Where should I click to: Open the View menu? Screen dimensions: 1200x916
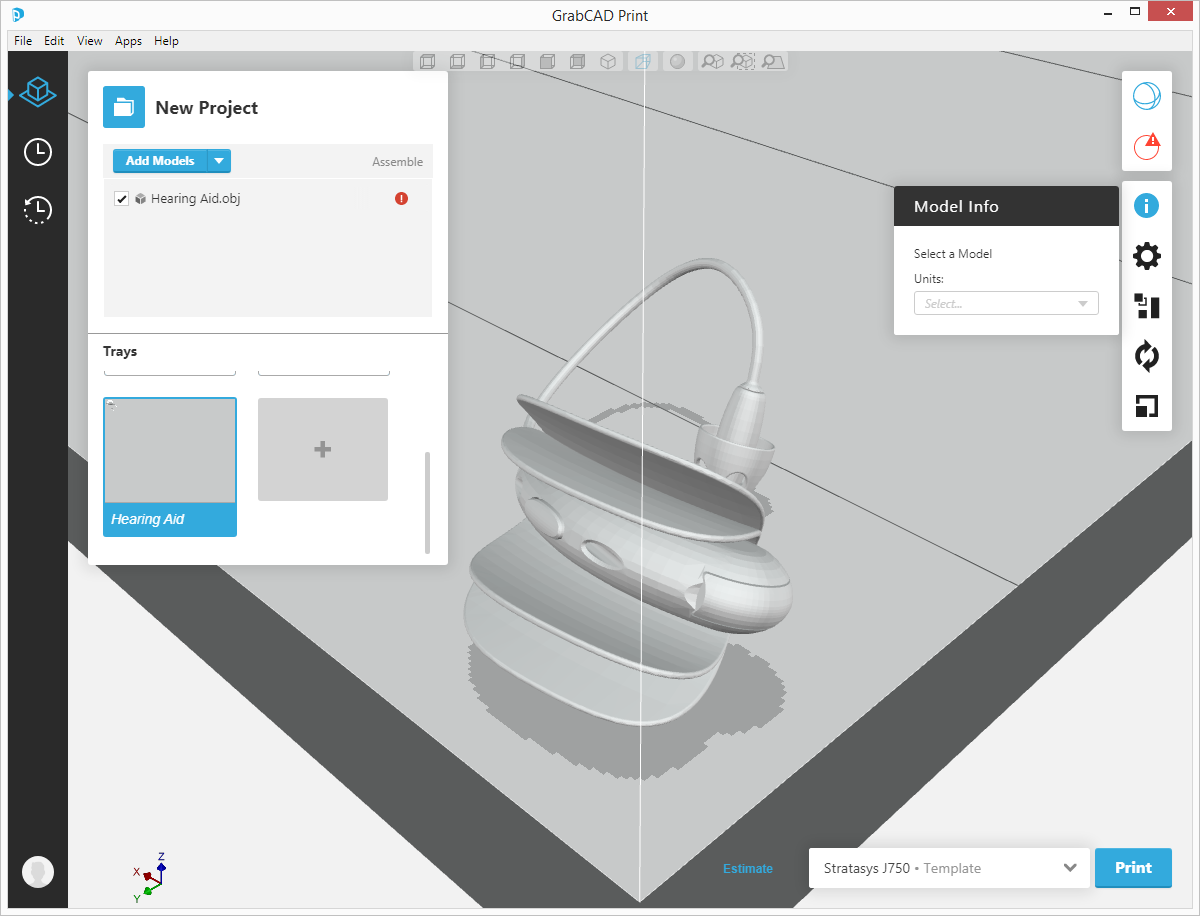tap(90, 41)
